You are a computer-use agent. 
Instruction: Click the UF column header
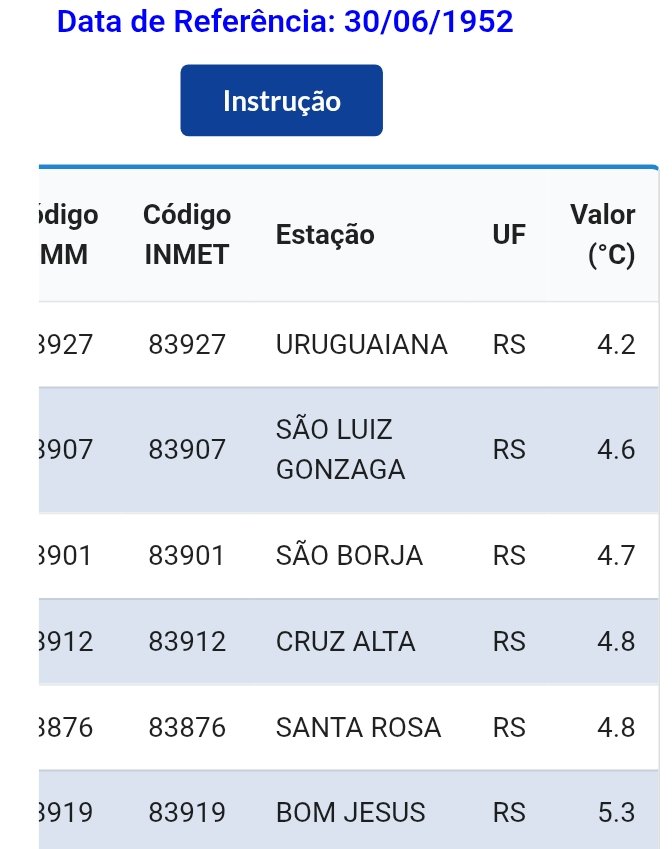[507, 234]
